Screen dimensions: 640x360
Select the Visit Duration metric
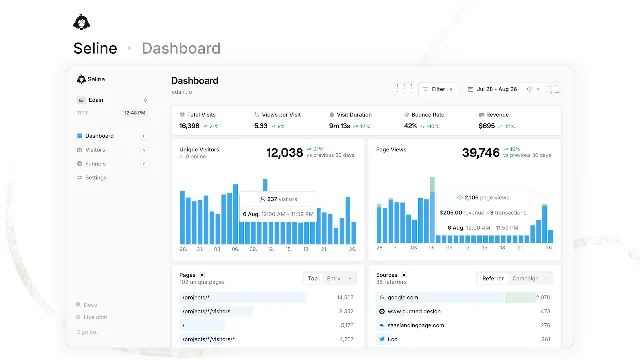[350, 120]
